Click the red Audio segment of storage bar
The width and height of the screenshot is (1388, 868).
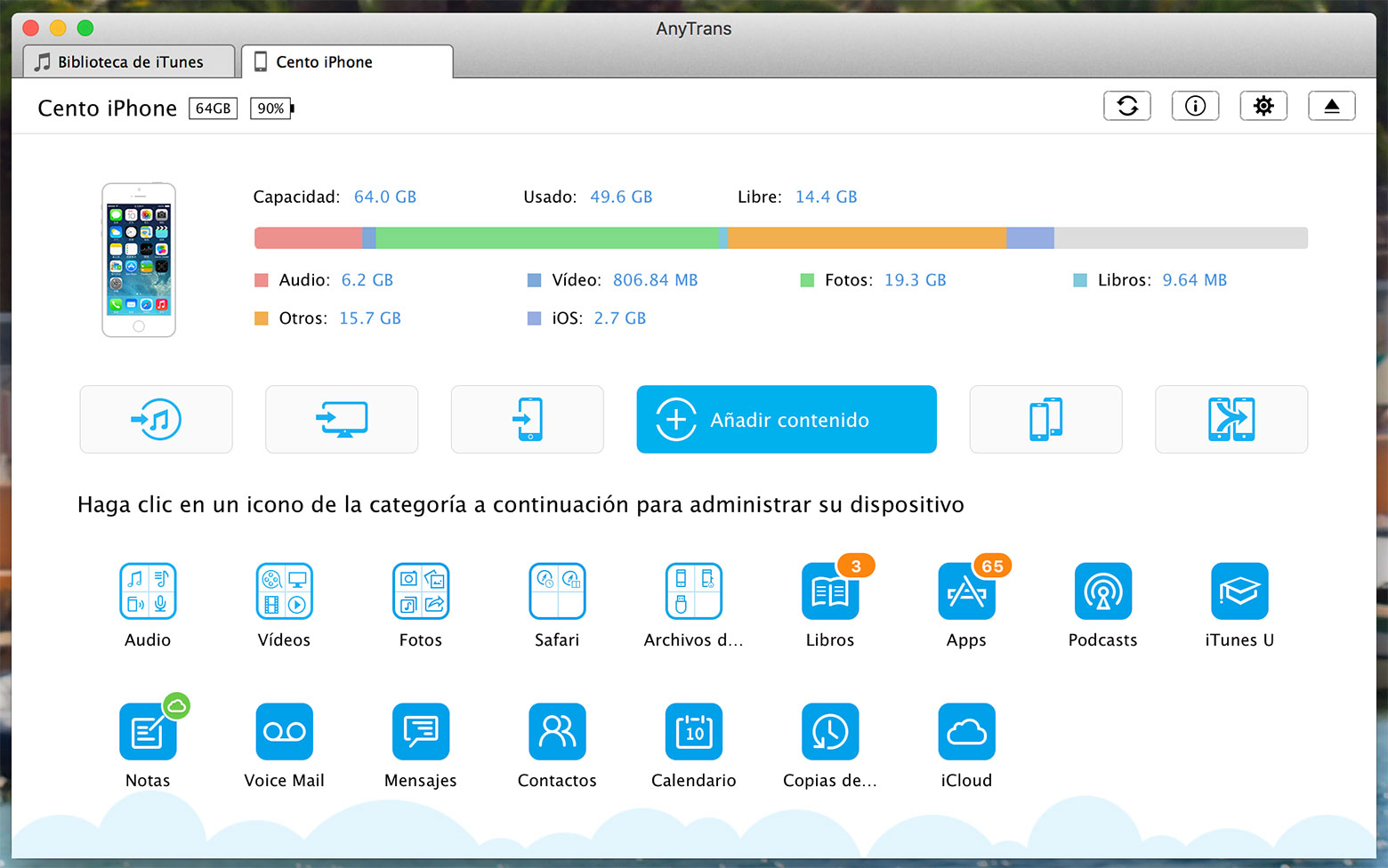(308, 237)
